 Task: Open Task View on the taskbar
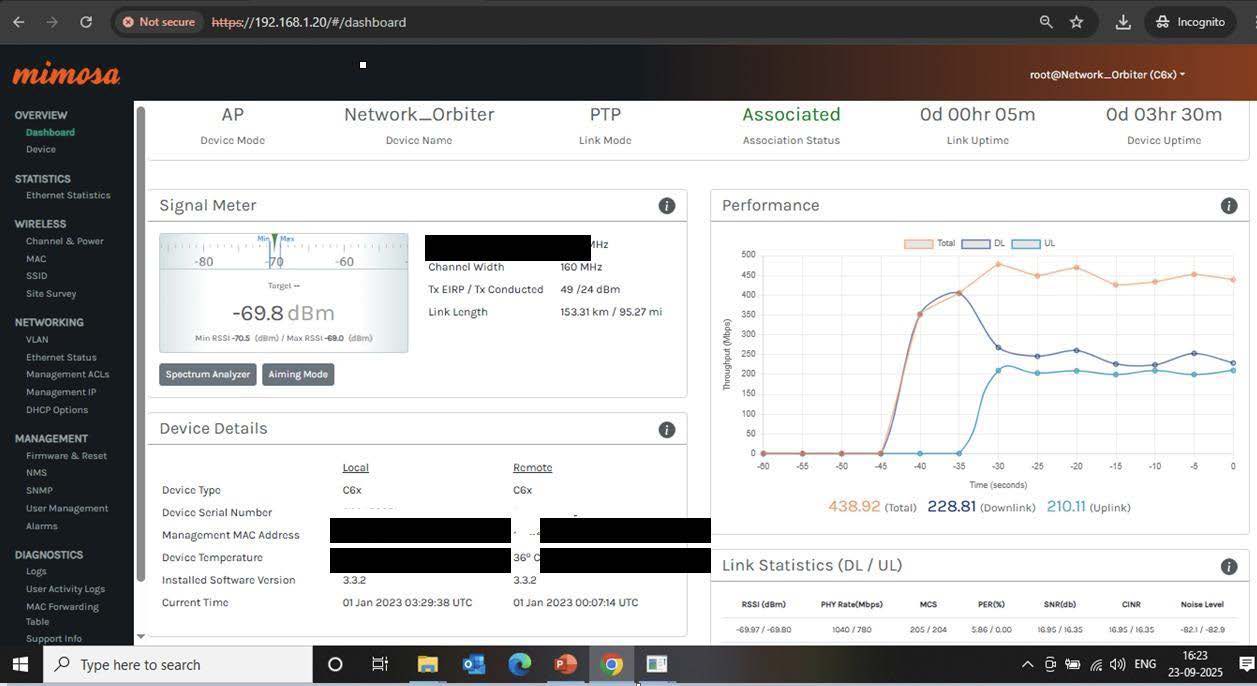point(380,664)
